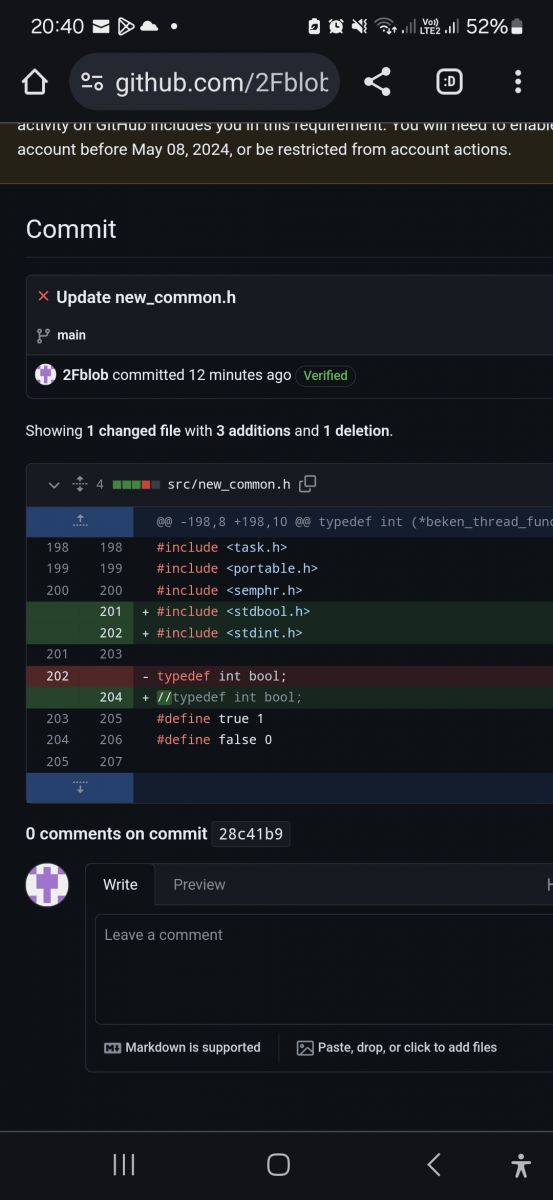Click Paste, drop, or click to add files
The image size is (553, 1200).
tap(397, 1047)
